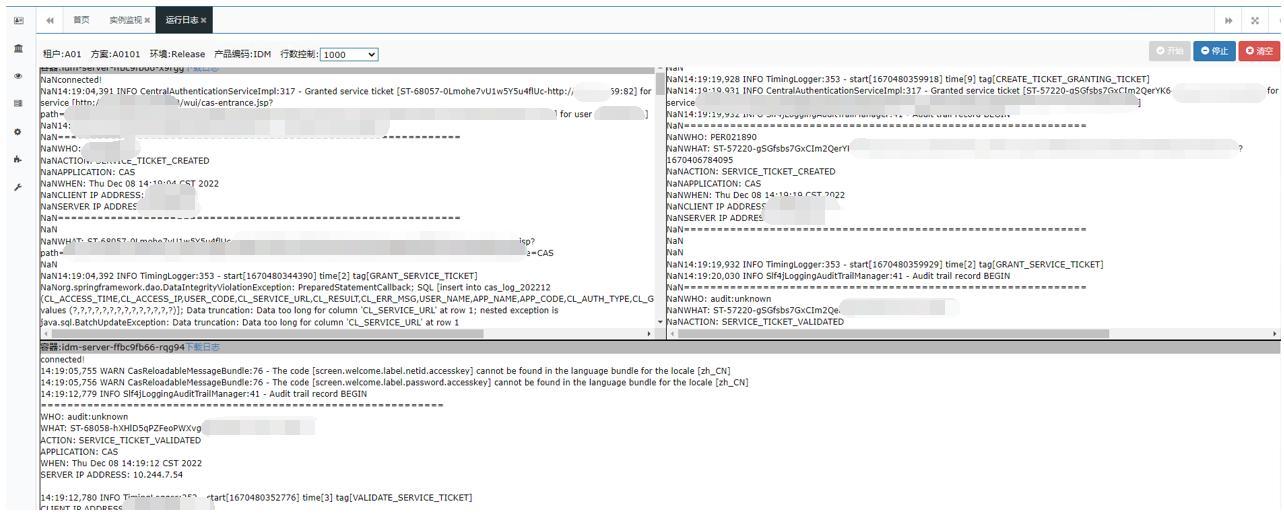Click the password.accesskey WARN line in bottom log

click(x=394, y=382)
